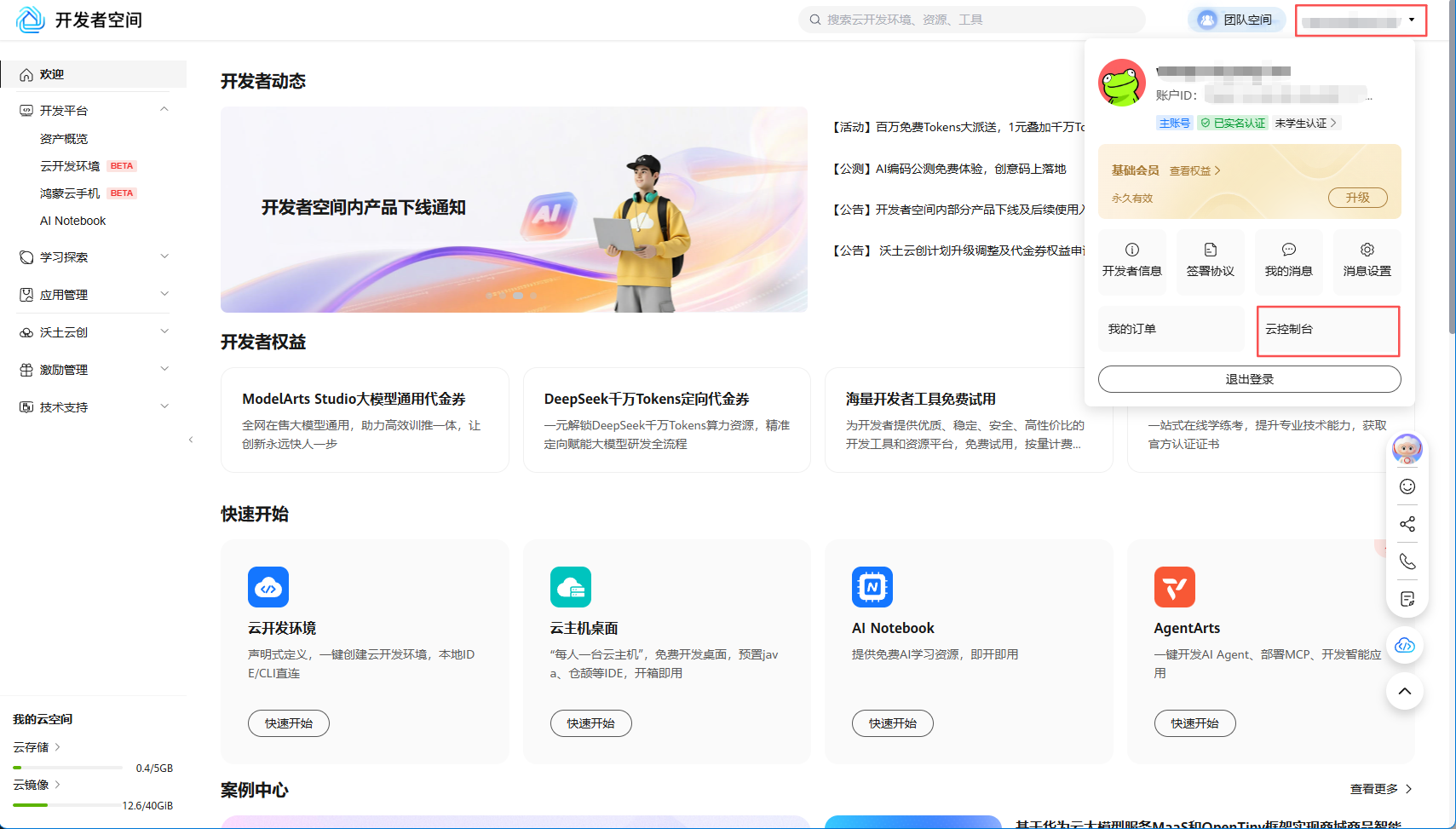Collapse the left sidebar handle

click(191, 440)
